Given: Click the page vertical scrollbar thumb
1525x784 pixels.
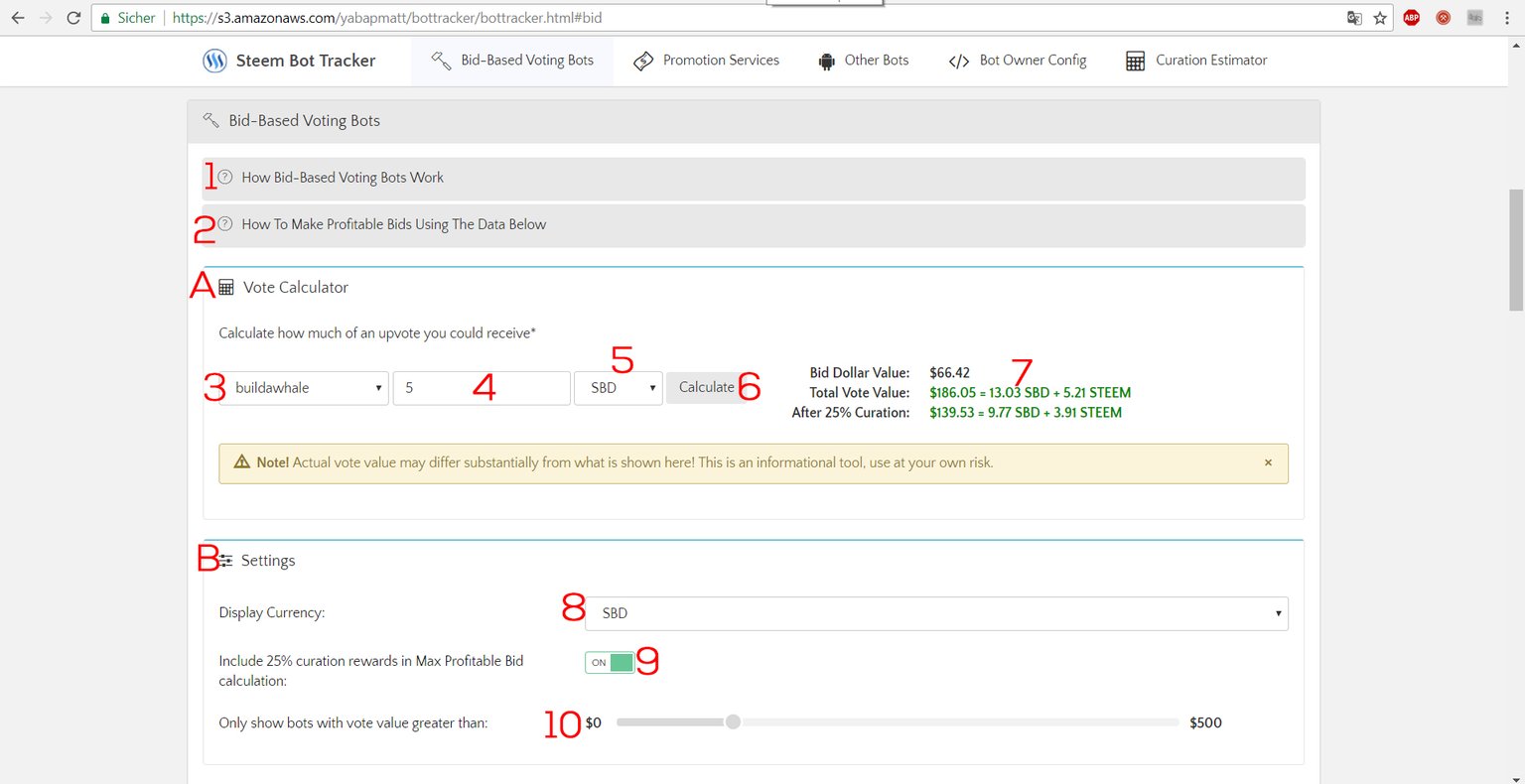Looking at the screenshot, I should (x=1516, y=250).
